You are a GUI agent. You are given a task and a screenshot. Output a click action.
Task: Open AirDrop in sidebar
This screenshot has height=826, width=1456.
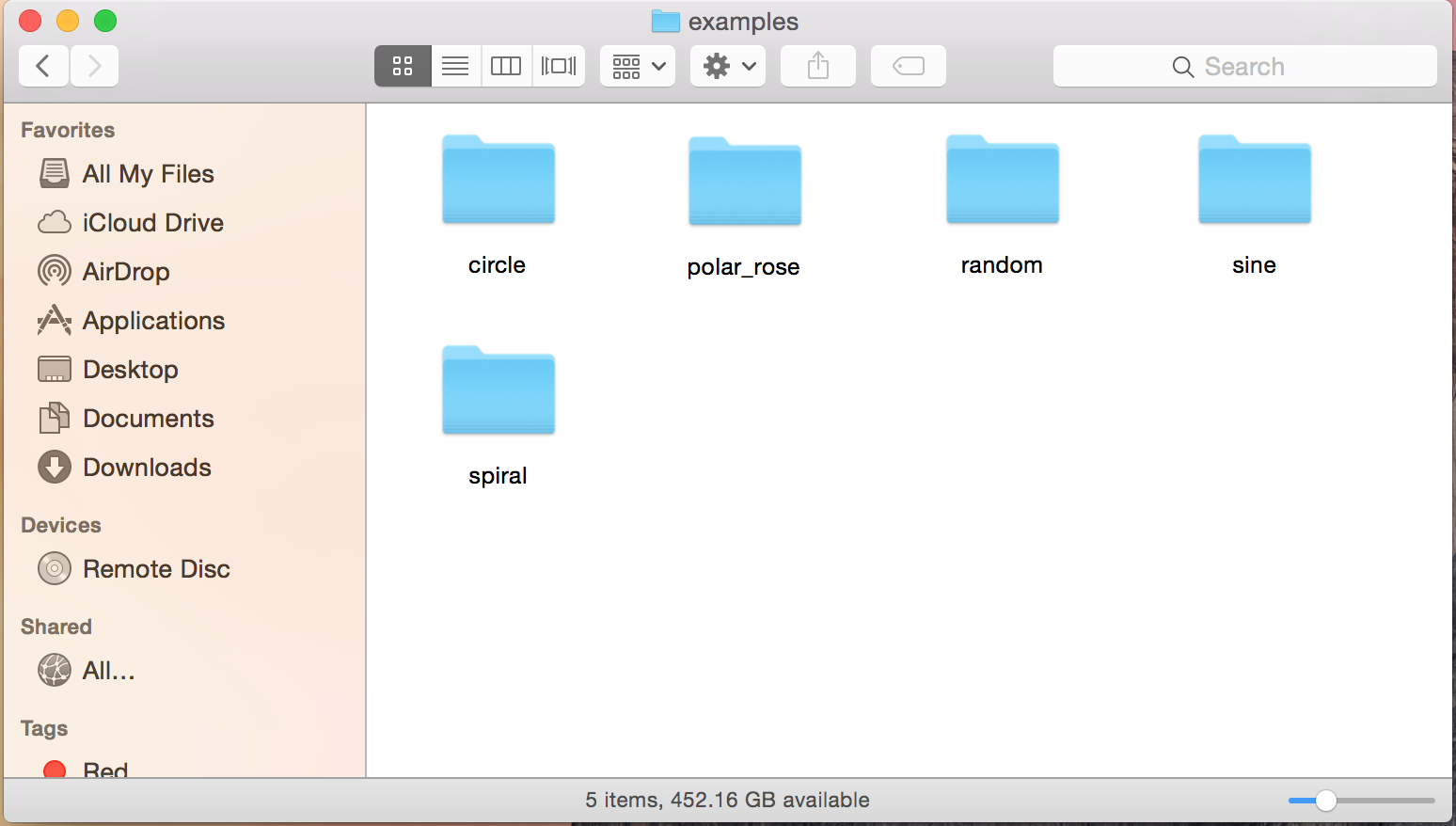coord(184,271)
